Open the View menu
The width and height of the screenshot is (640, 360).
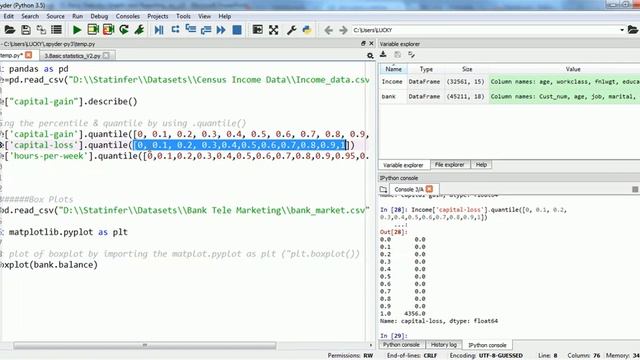[204, 16]
